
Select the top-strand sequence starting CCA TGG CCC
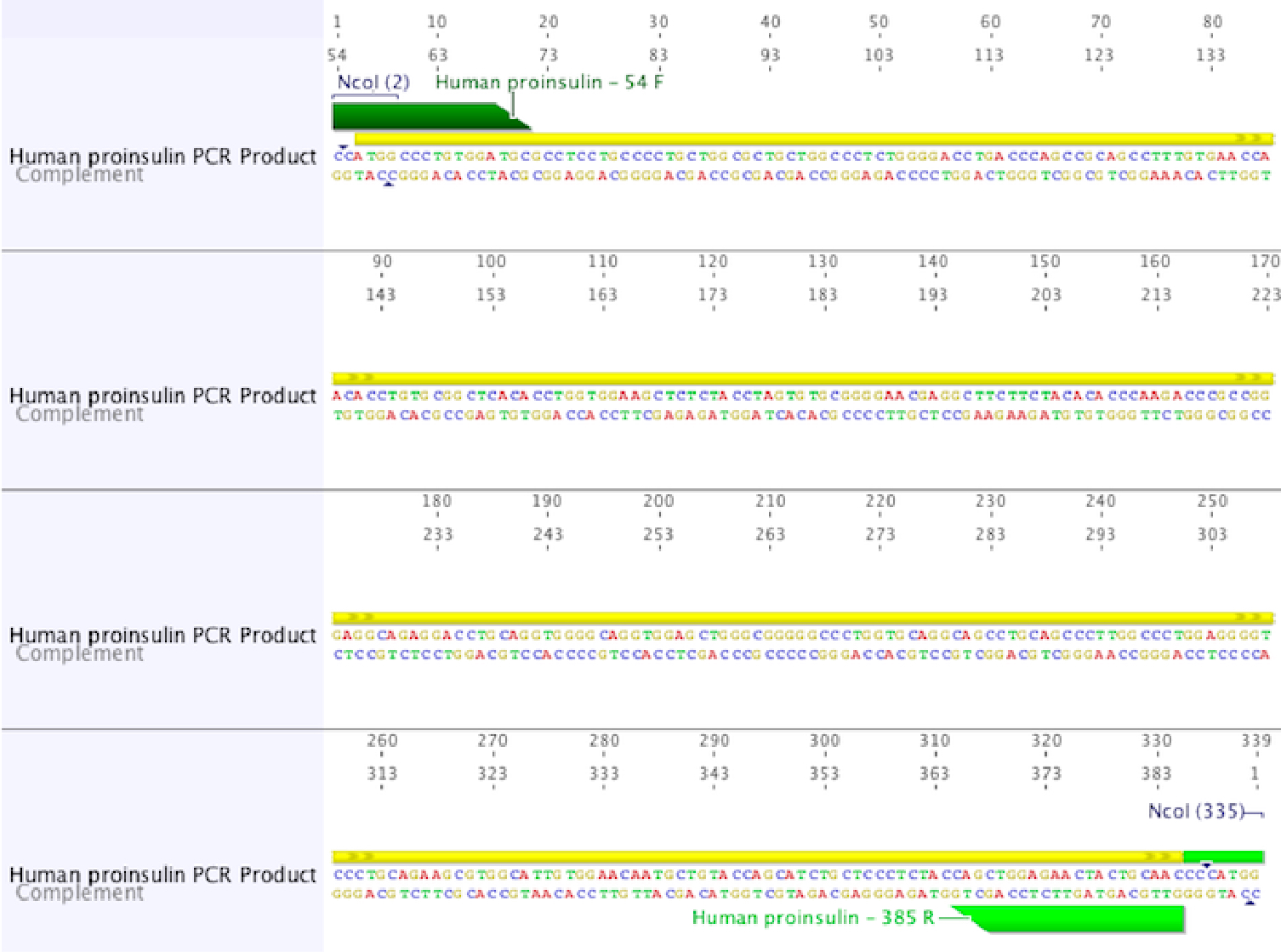(x=802, y=157)
